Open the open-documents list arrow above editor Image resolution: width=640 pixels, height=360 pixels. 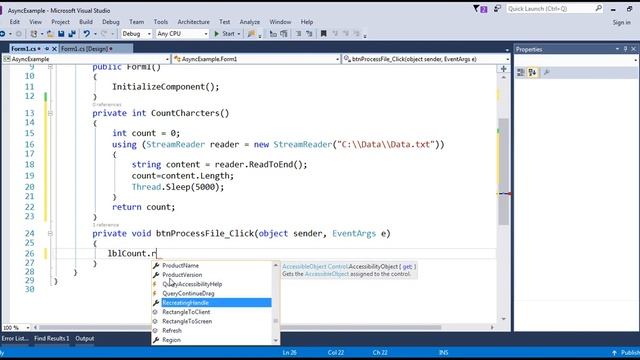pyautogui.click(x=507, y=50)
